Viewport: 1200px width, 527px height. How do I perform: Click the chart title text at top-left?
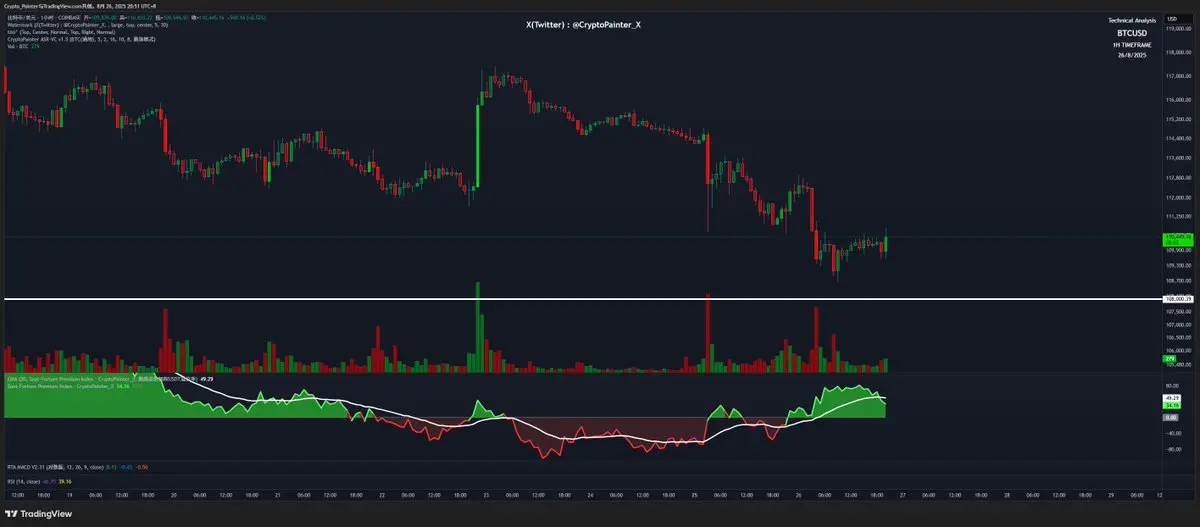tap(80, 6)
